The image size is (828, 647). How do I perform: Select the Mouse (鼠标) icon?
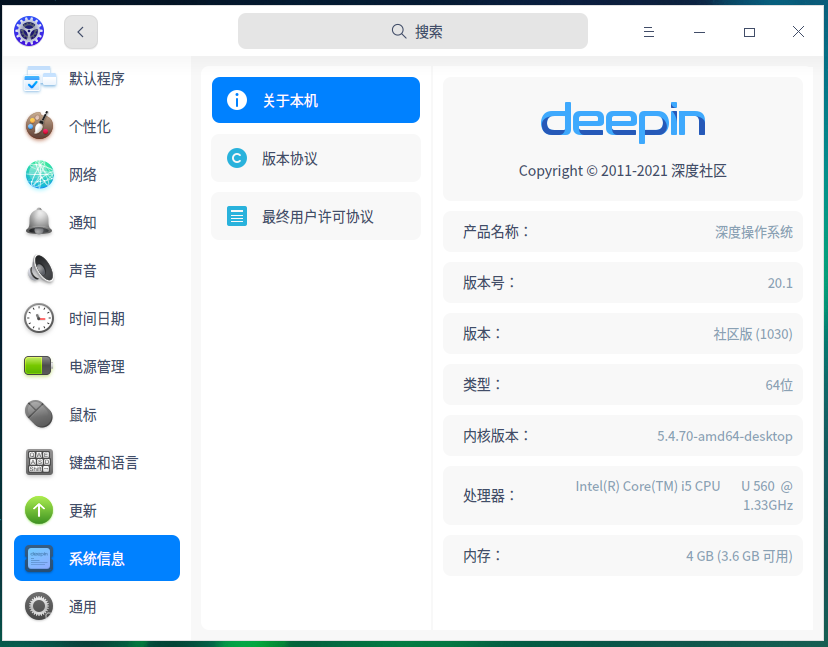click(x=39, y=414)
